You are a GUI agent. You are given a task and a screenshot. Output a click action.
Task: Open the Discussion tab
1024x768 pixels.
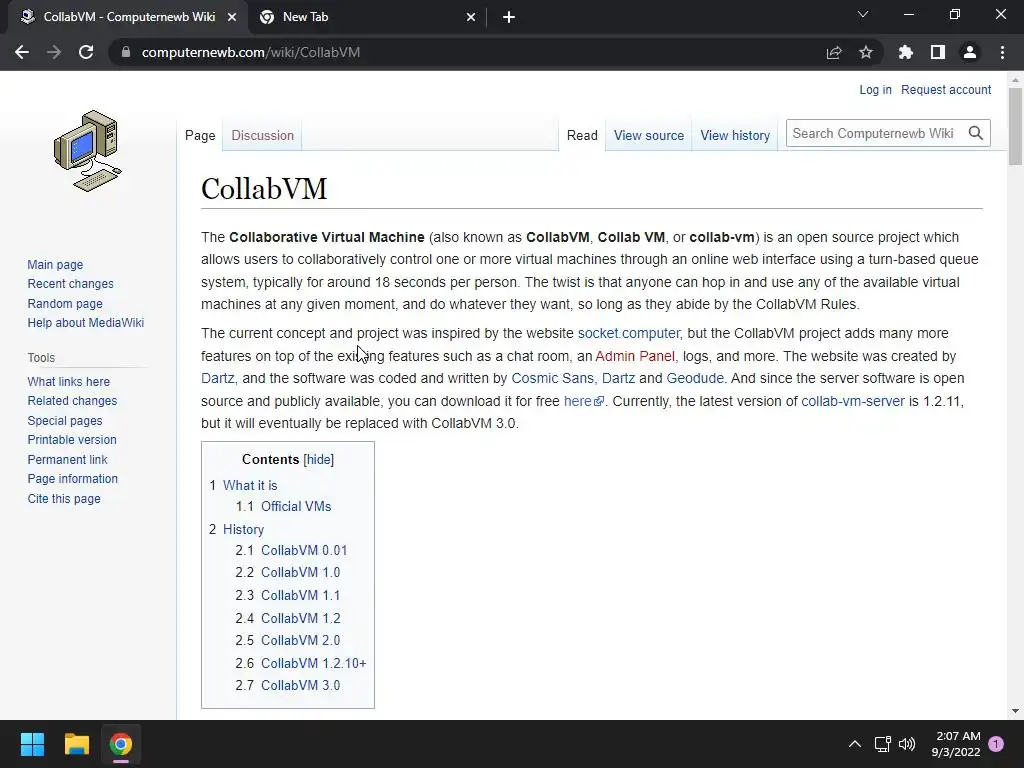(263, 135)
